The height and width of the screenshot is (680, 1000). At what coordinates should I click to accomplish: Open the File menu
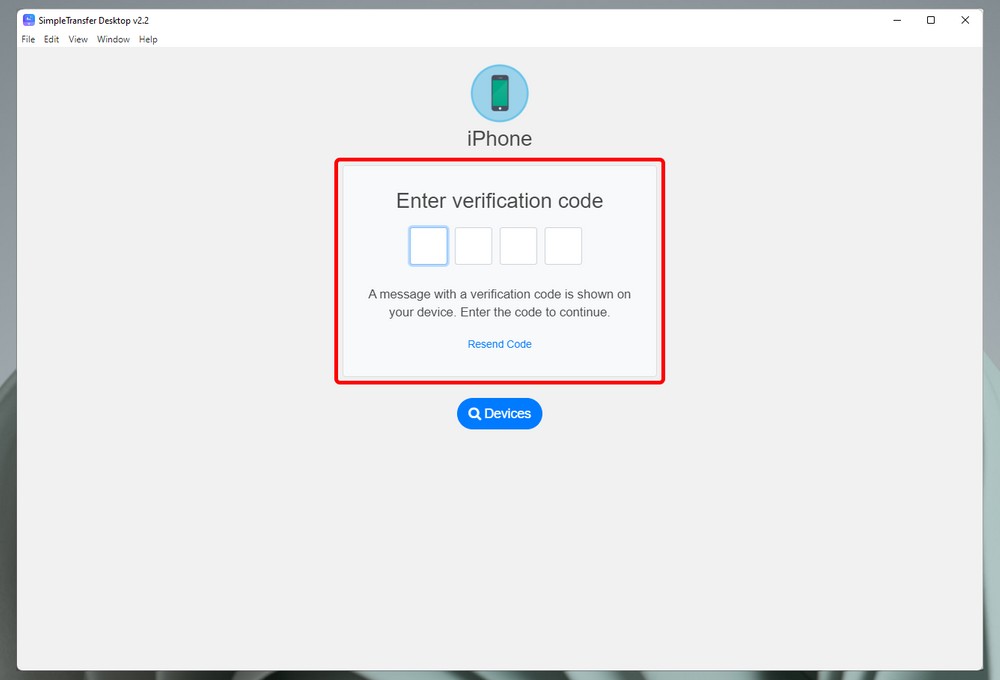tap(28, 40)
